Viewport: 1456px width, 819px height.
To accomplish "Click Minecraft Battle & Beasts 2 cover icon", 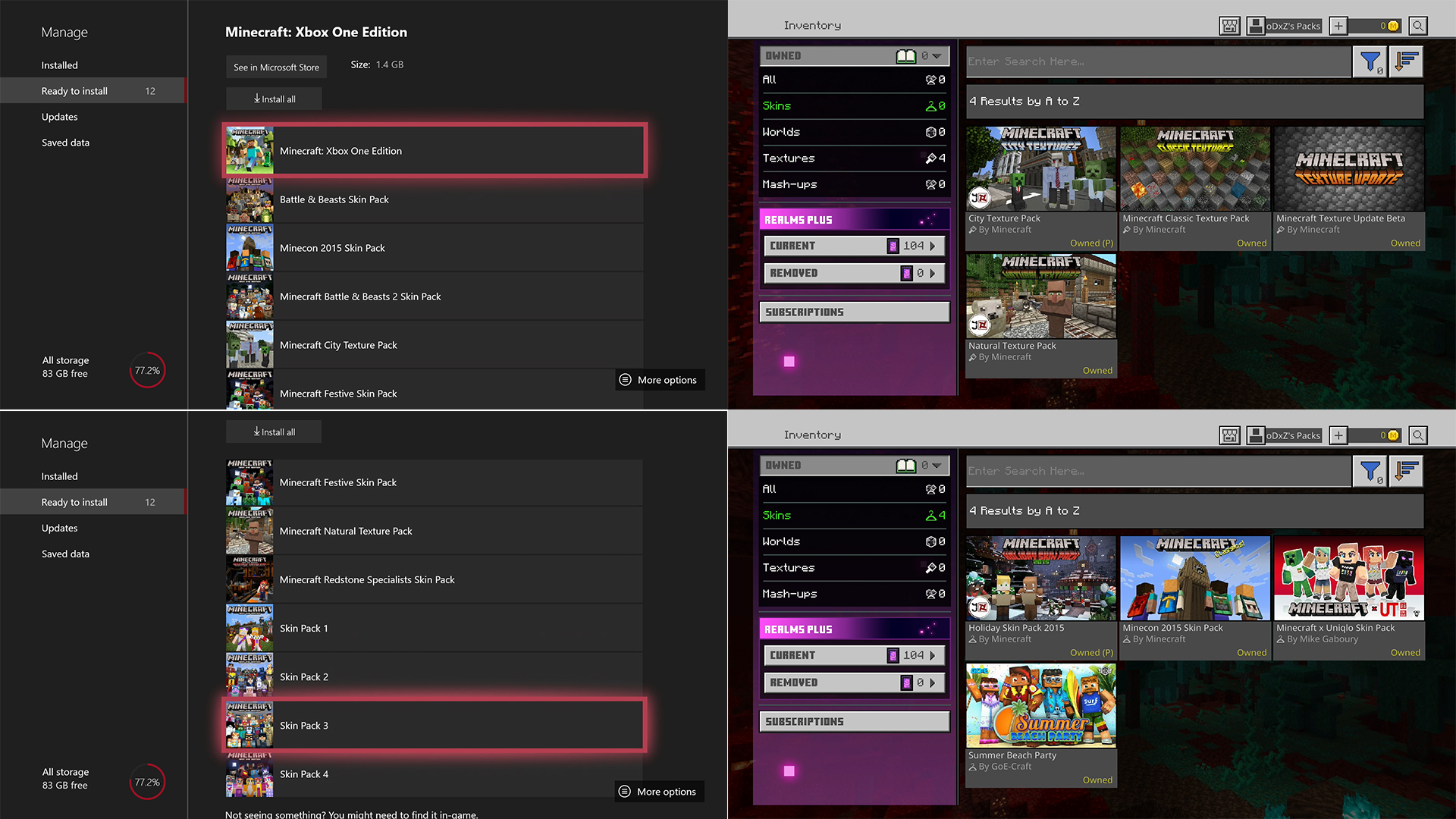I will point(249,297).
